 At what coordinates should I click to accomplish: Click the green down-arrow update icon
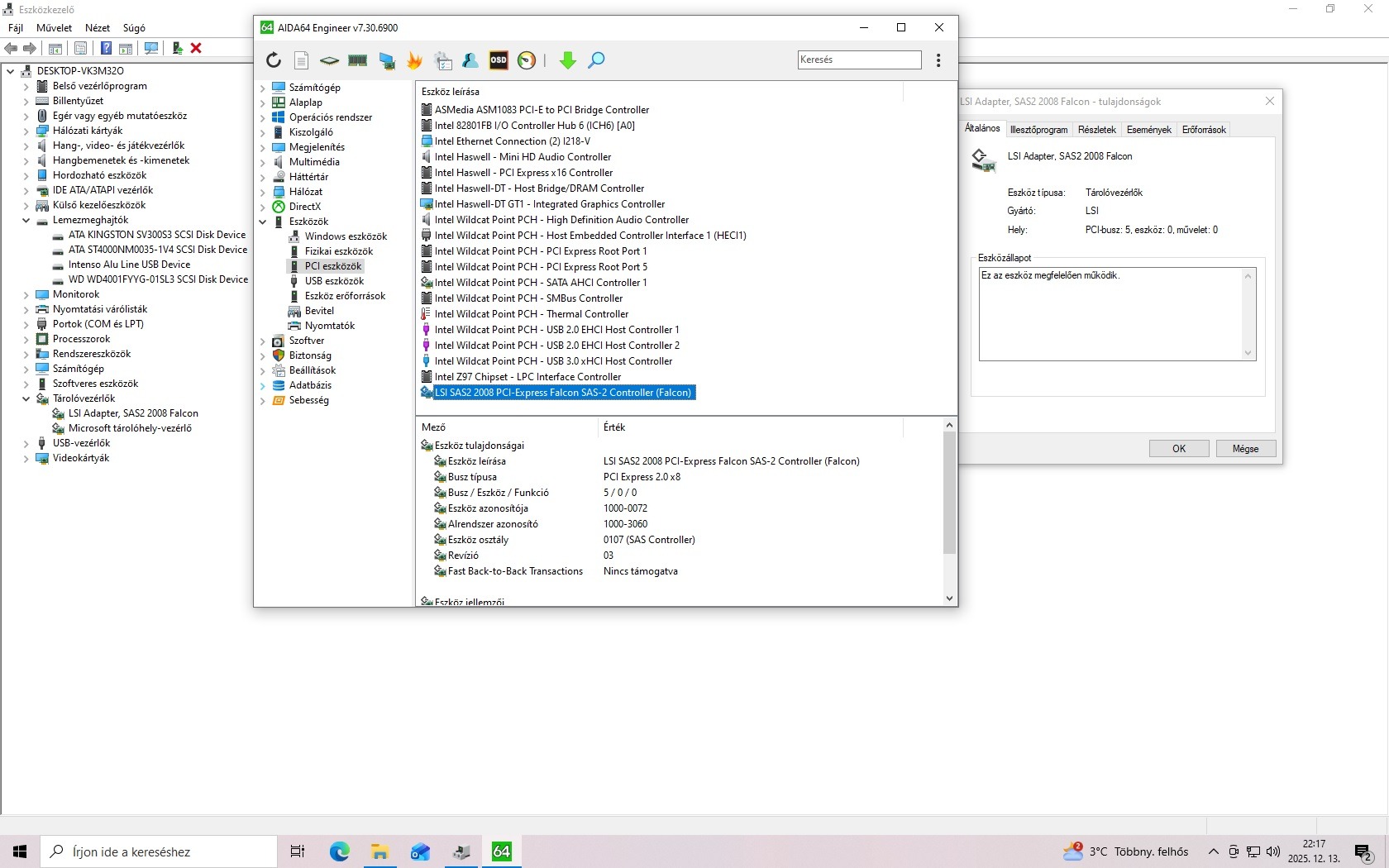pos(567,60)
